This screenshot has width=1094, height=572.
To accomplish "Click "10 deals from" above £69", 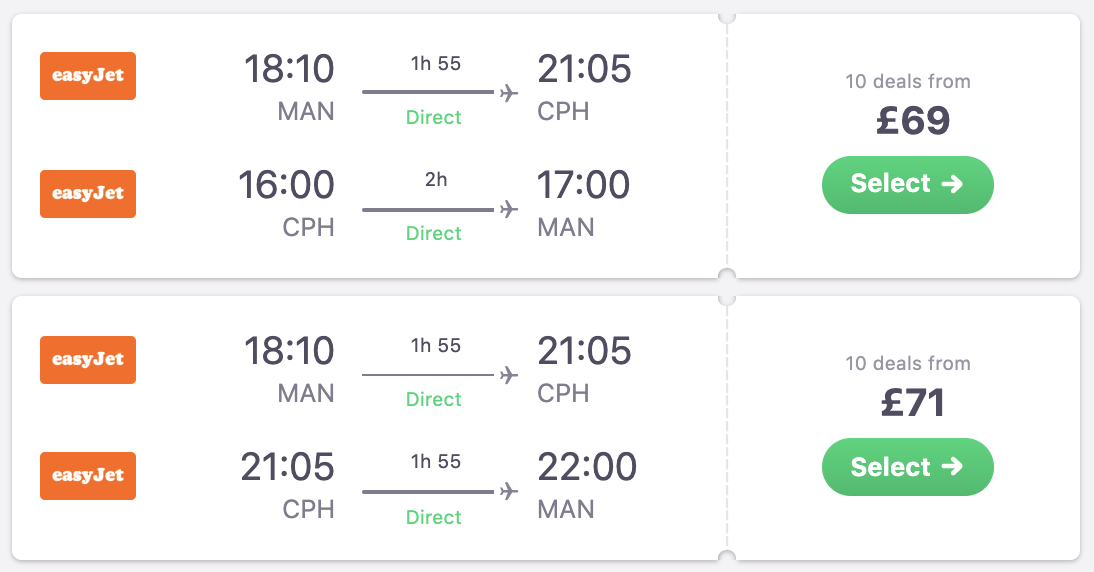I will [908, 82].
